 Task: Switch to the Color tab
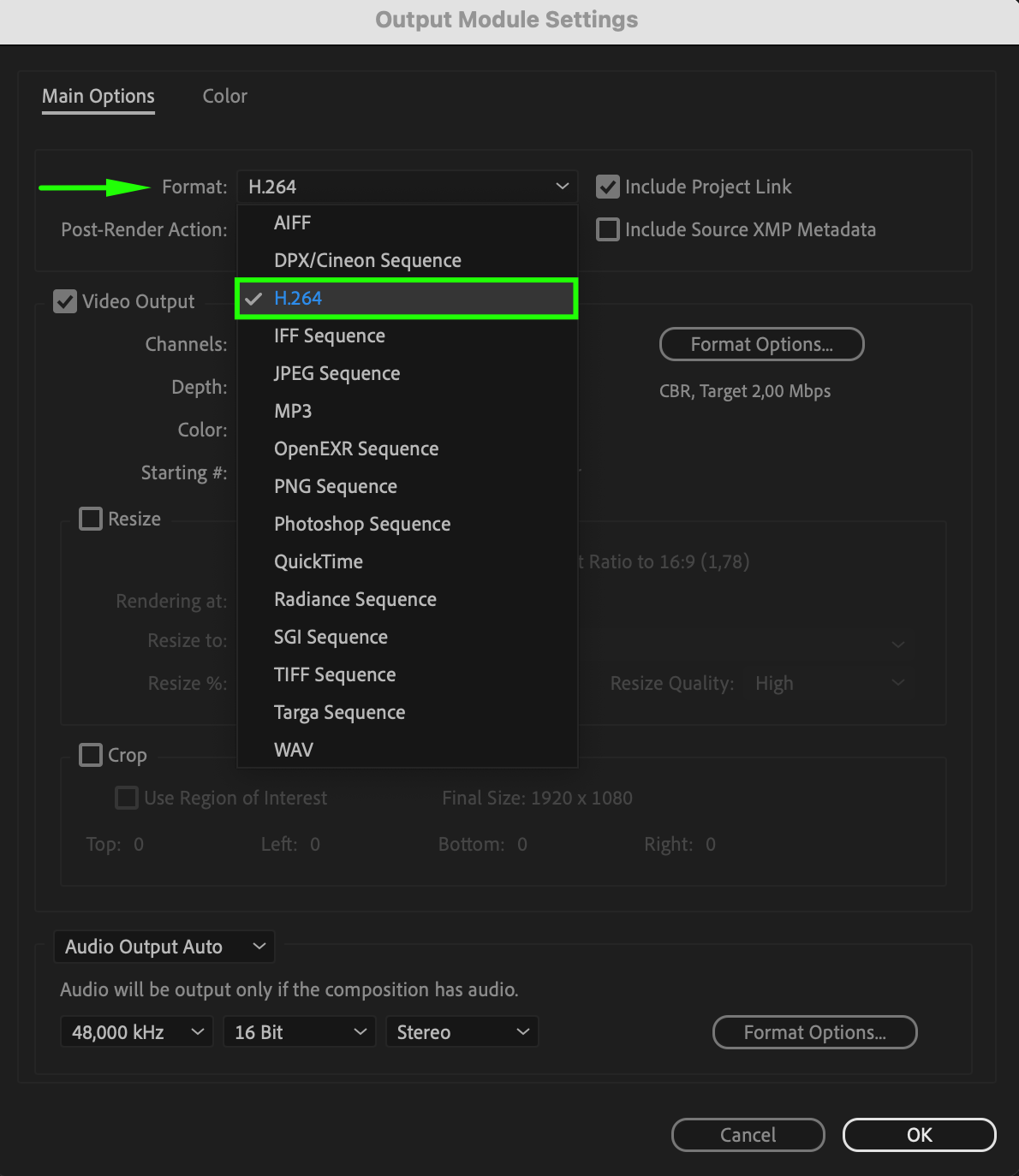[x=224, y=96]
